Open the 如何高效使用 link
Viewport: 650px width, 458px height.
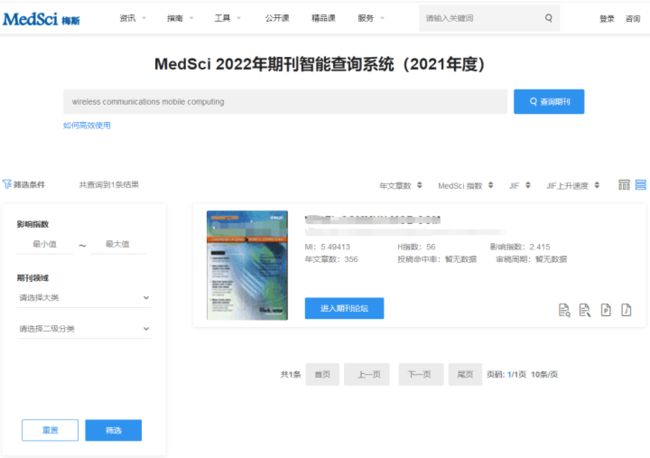click(87, 125)
